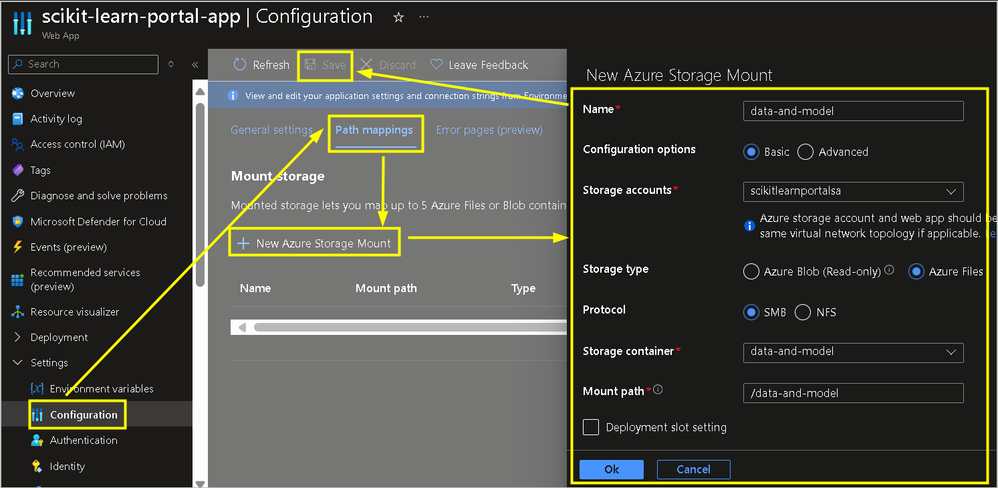Open Identity in the sidebar
998x488 pixels.
pos(67,466)
